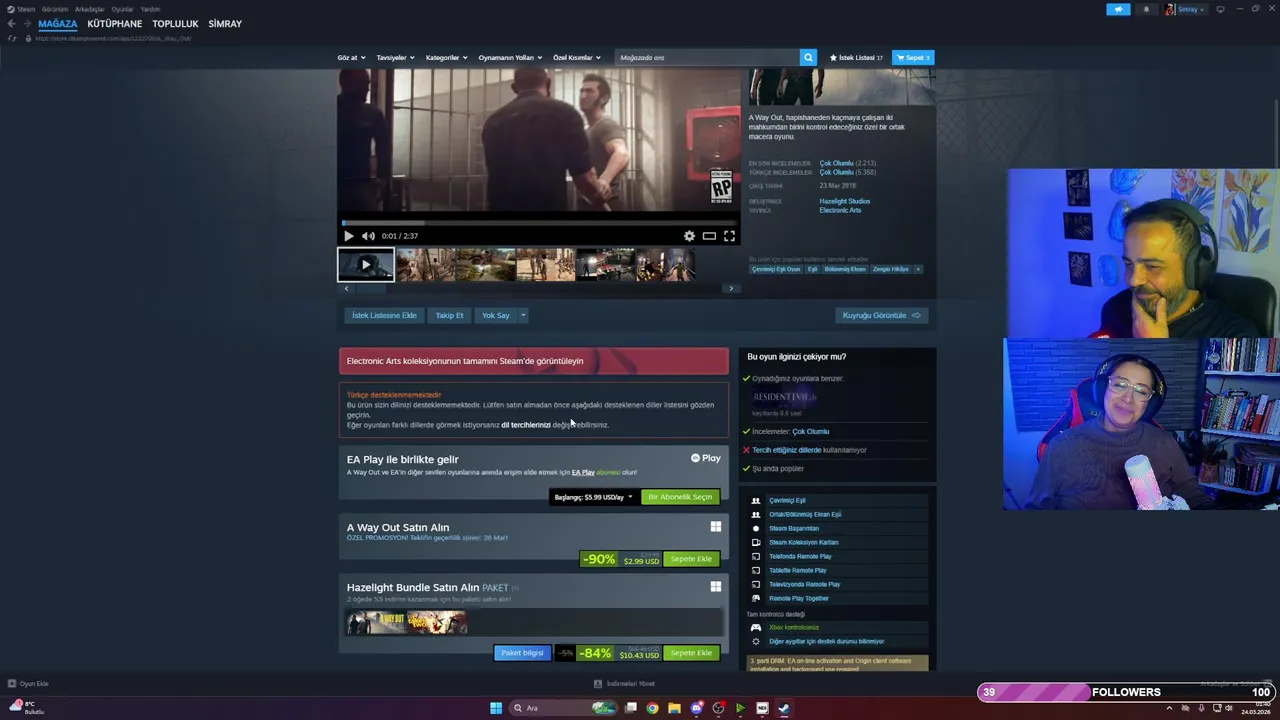Select the Çevrimiçi Eşli Oyun tag
The image size is (1280, 720).
776,269
